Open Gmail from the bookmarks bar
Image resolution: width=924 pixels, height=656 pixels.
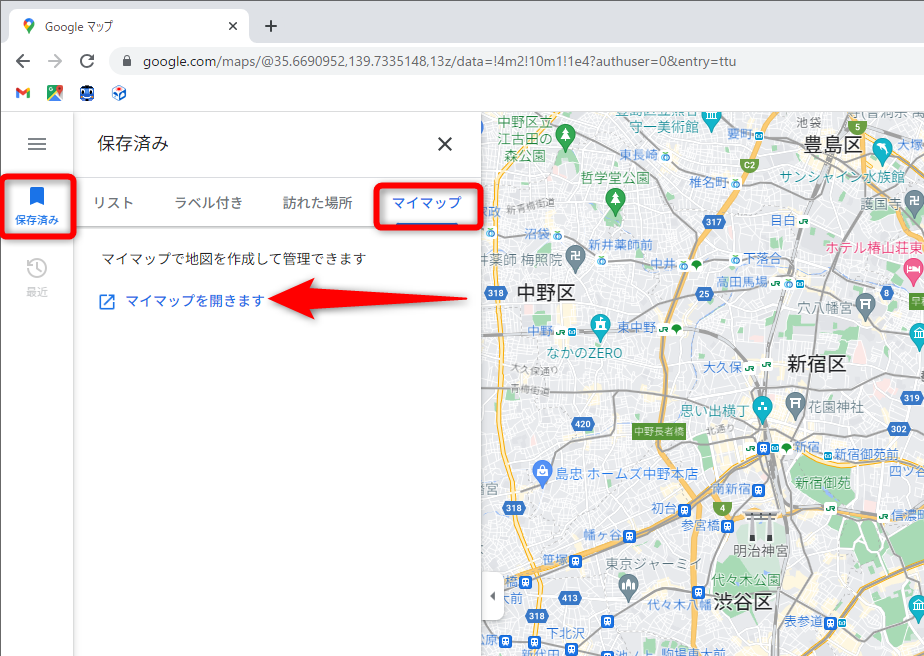[x=22, y=92]
